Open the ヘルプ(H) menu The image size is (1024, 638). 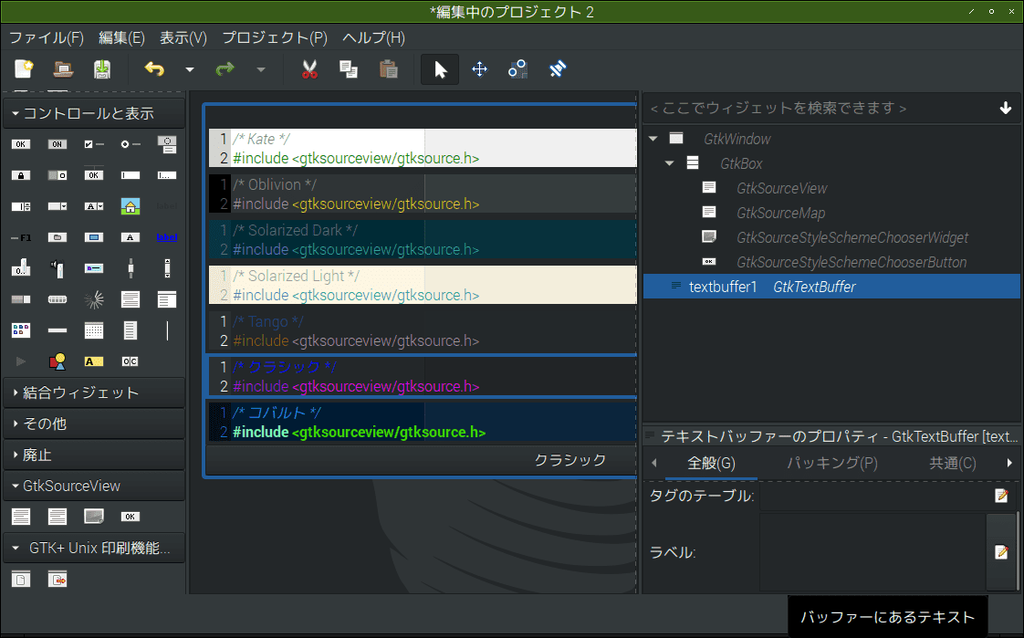tap(374, 38)
